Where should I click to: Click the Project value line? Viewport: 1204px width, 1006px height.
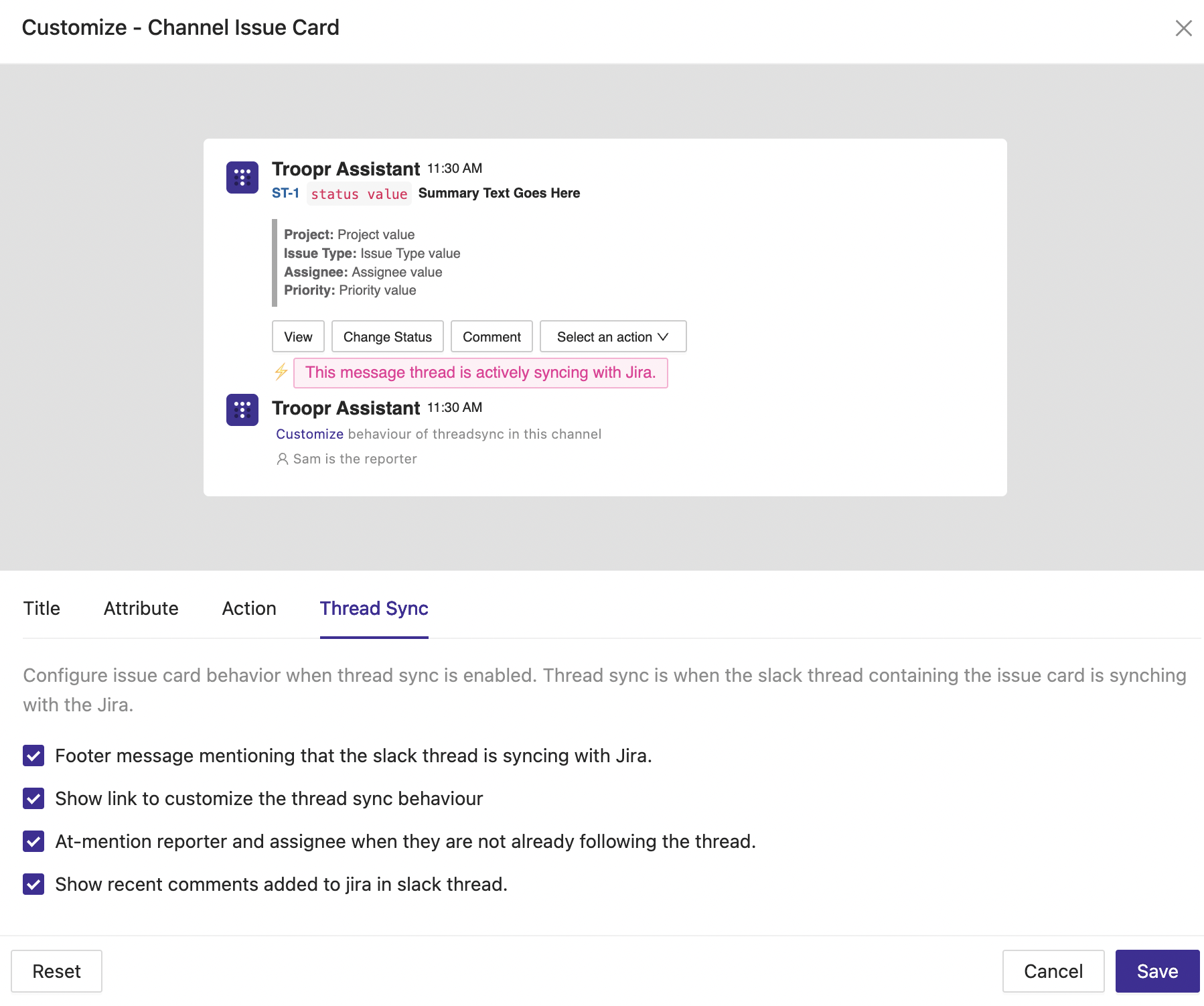point(349,234)
